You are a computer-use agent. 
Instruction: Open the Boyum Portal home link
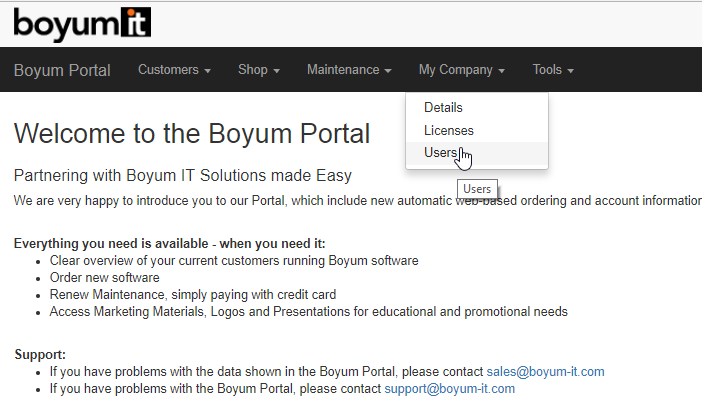[62, 70]
